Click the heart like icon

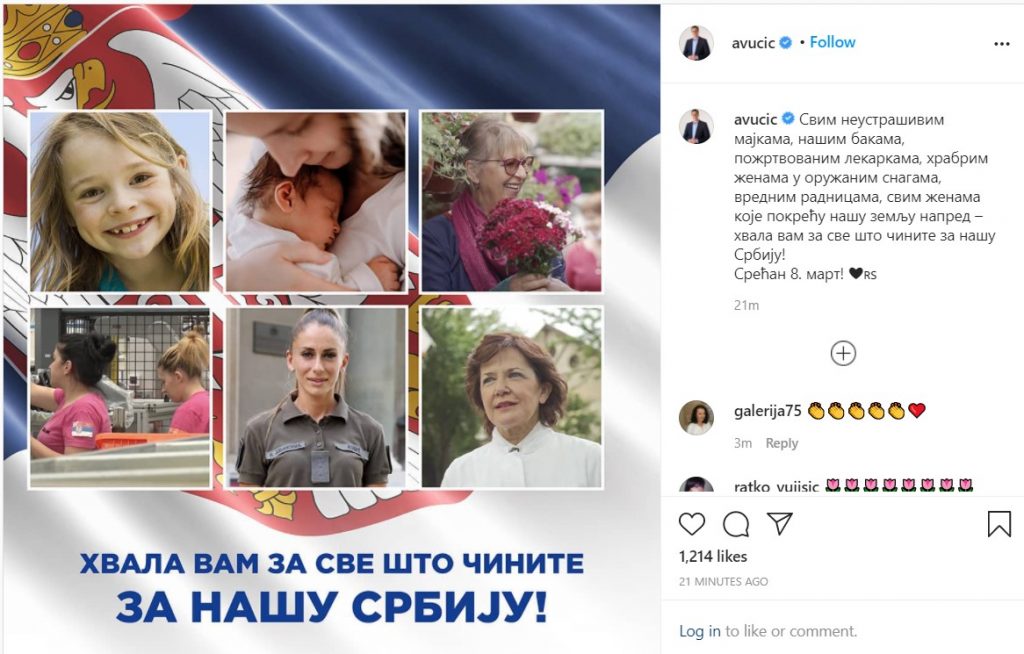692,524
